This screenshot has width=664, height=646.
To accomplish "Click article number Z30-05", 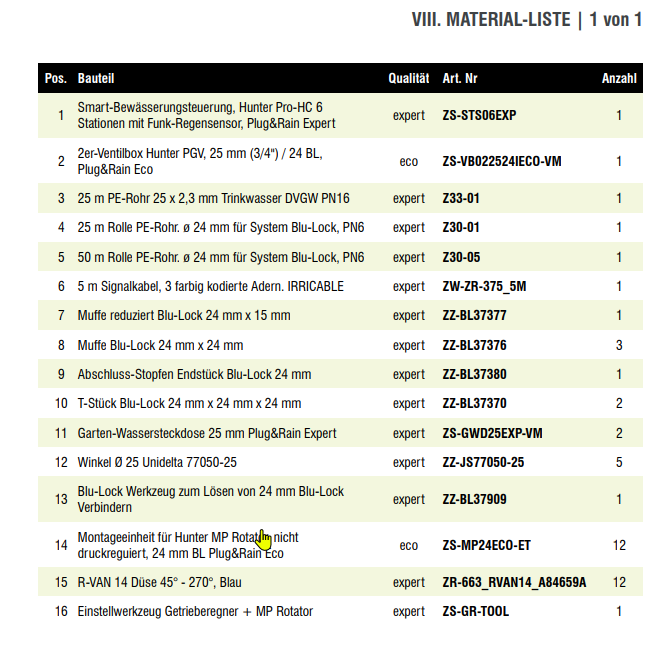I will (461, 257).
